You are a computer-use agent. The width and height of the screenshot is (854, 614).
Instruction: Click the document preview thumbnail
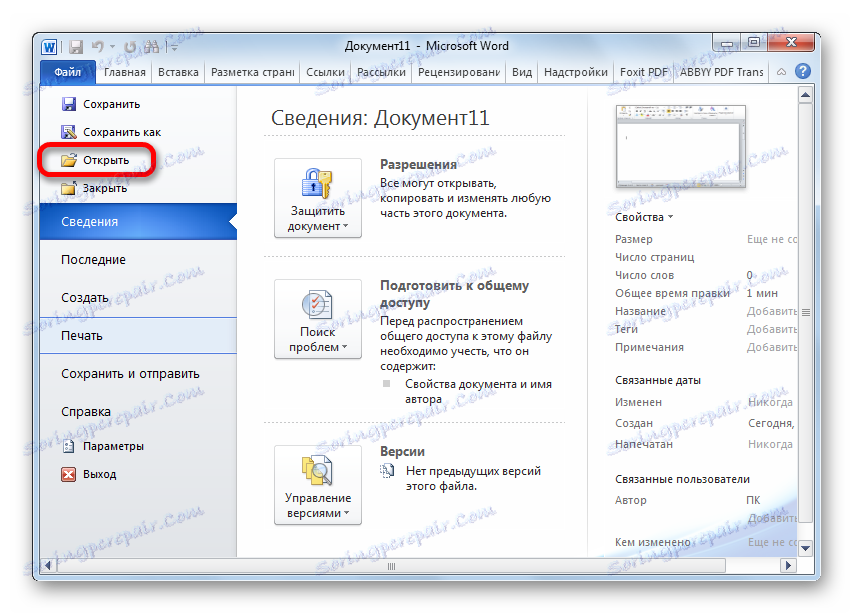(681, 147)
